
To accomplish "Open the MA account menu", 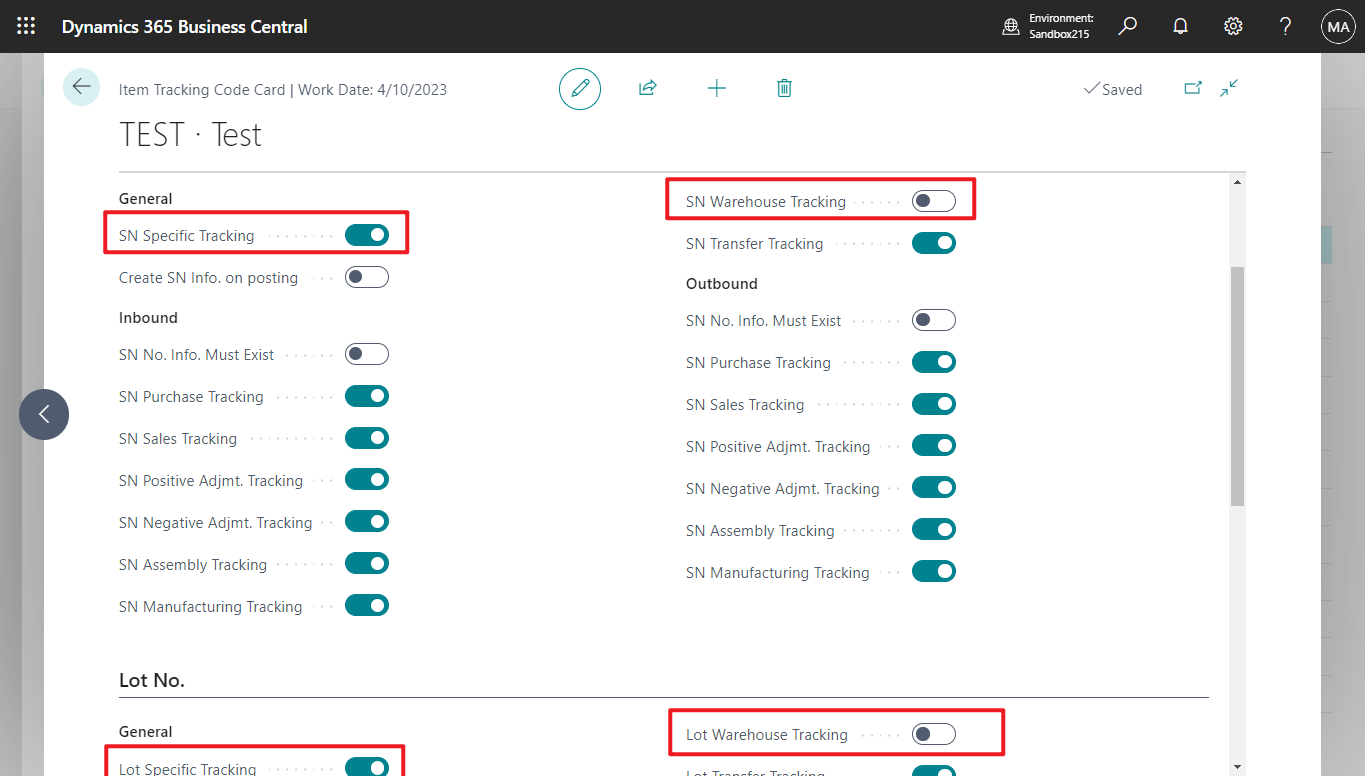I will click(x=1337, y=26).
